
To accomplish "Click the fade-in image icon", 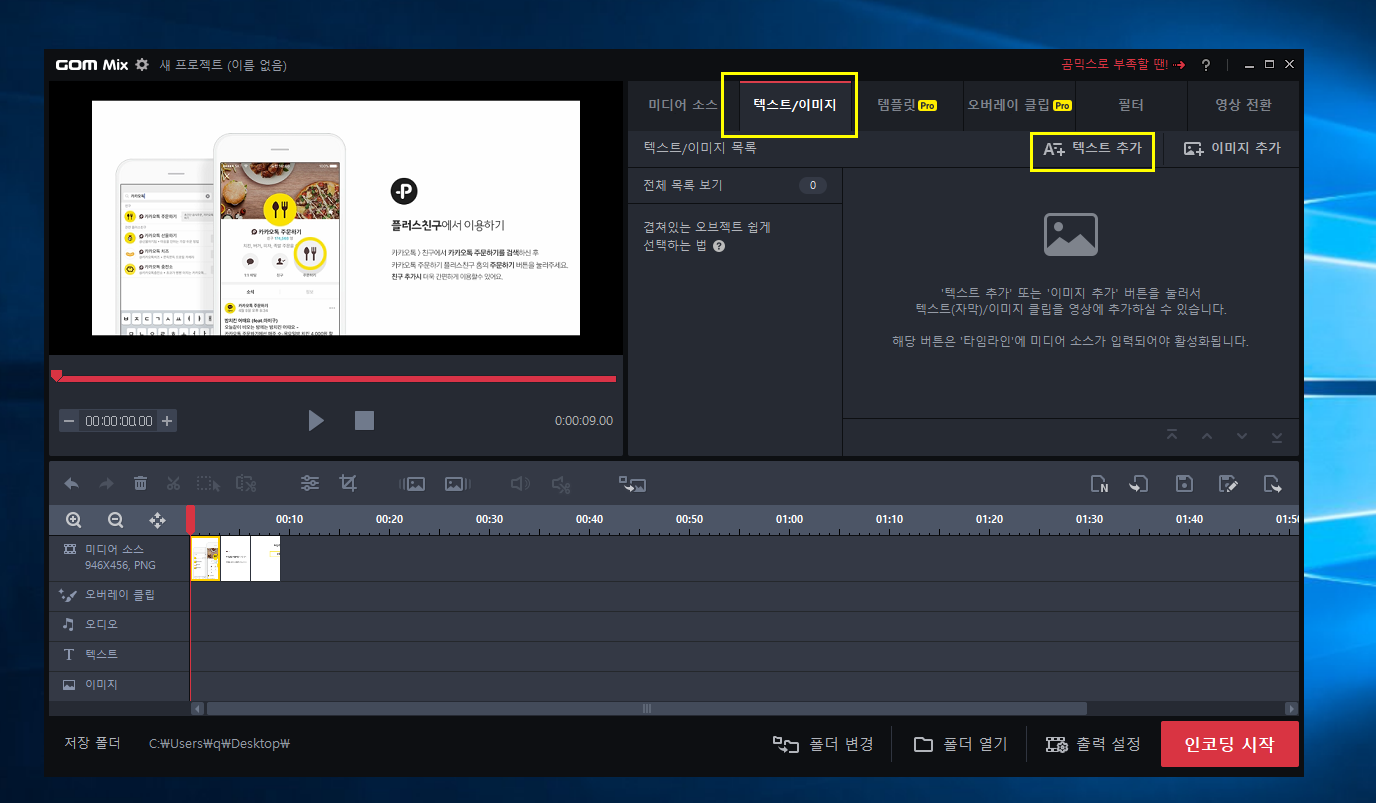I will (x=413, y=484).
